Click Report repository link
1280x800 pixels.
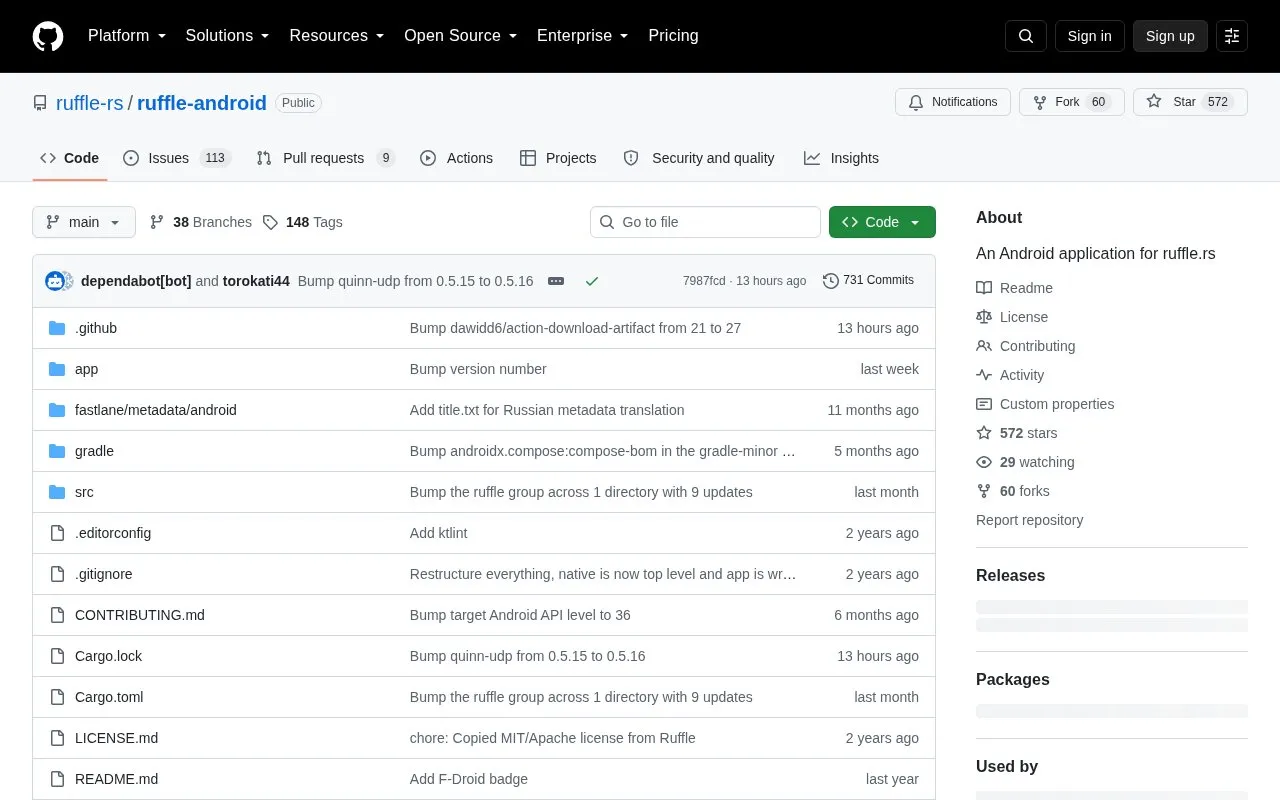click(x=1029, y=520)
